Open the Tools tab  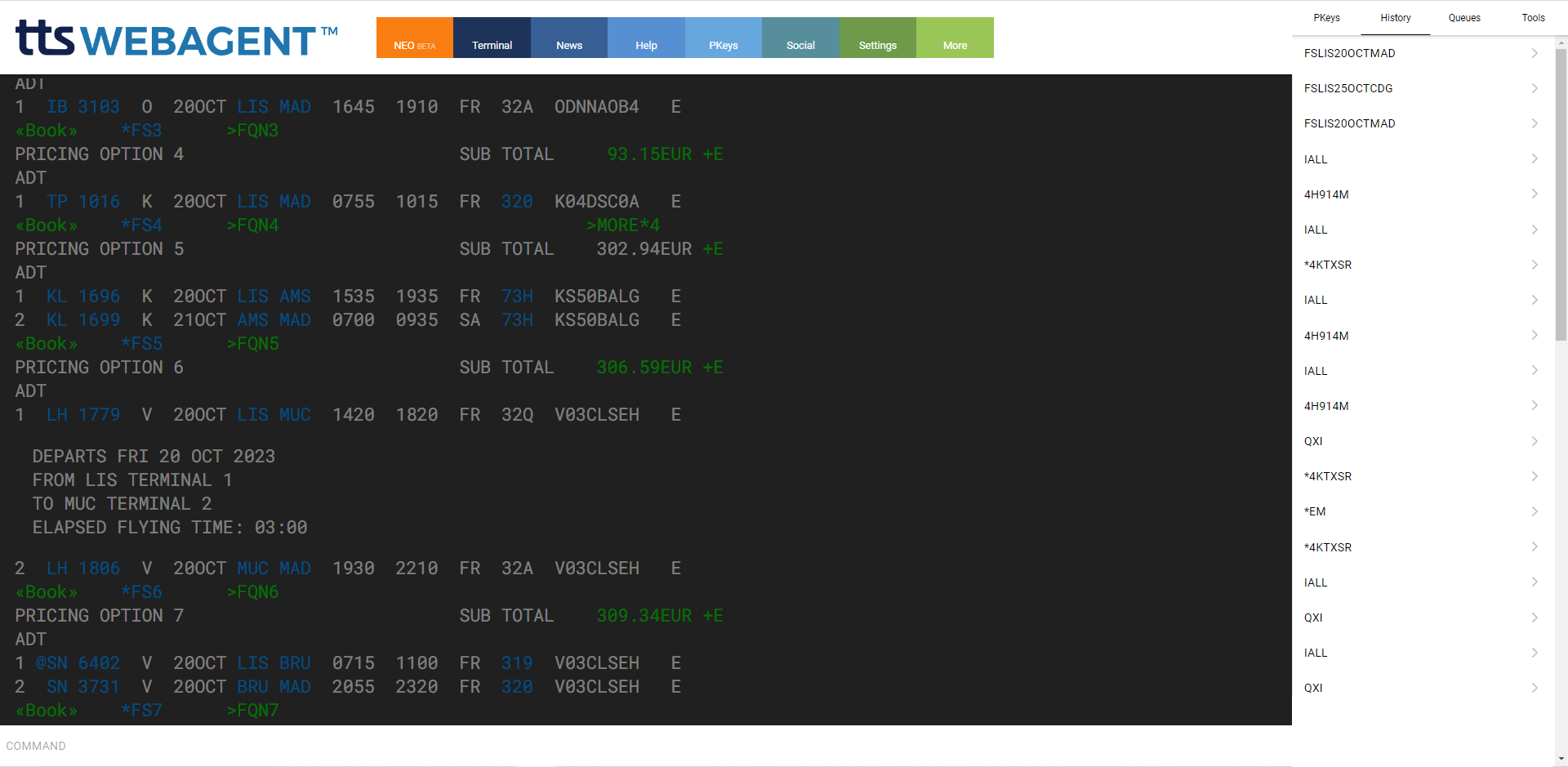1533,17
